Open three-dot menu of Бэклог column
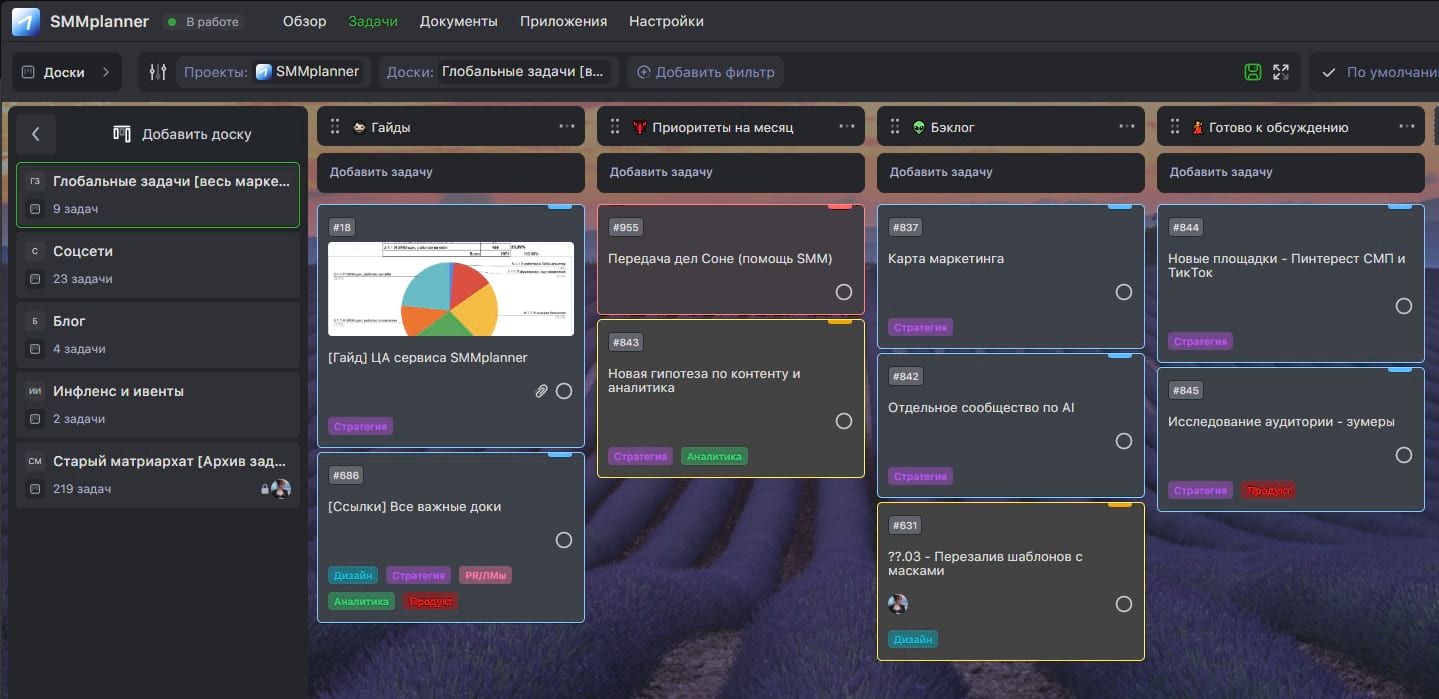The width and height of the screenshot is (1439, 699). 1127,127
